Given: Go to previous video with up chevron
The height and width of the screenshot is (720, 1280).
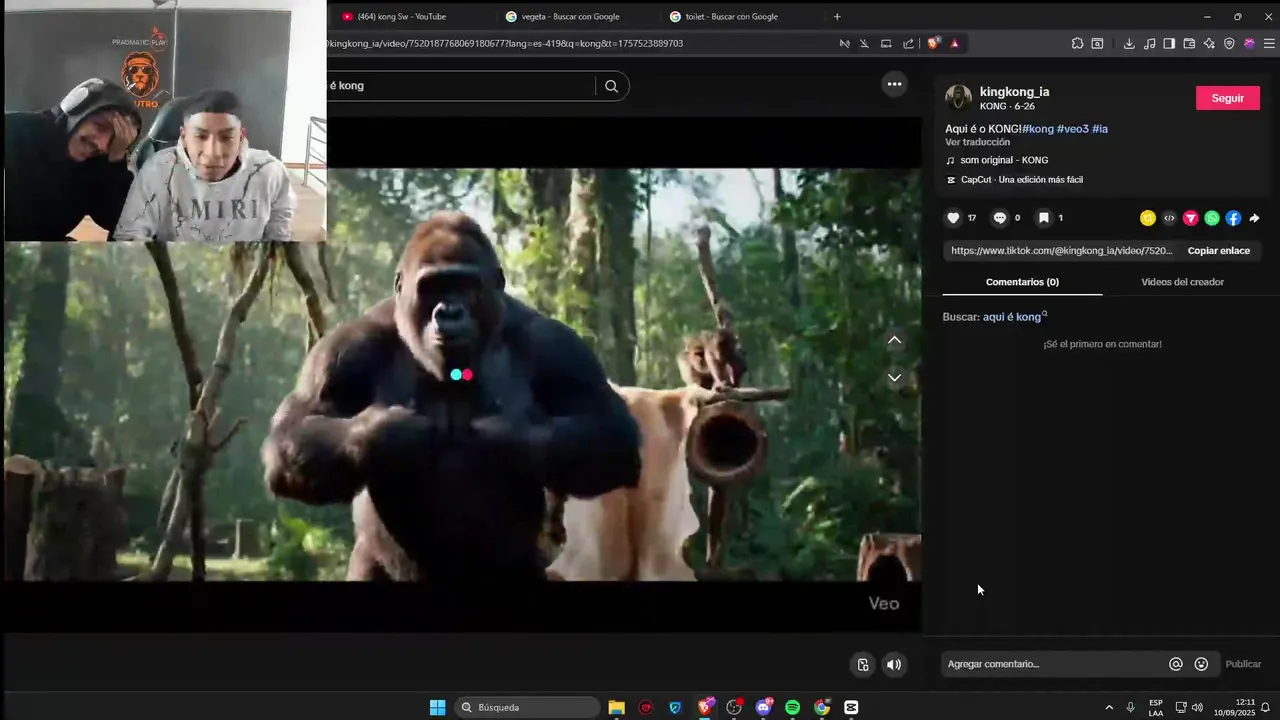Looking at the screenshot, I should click(x=895, y=340).
